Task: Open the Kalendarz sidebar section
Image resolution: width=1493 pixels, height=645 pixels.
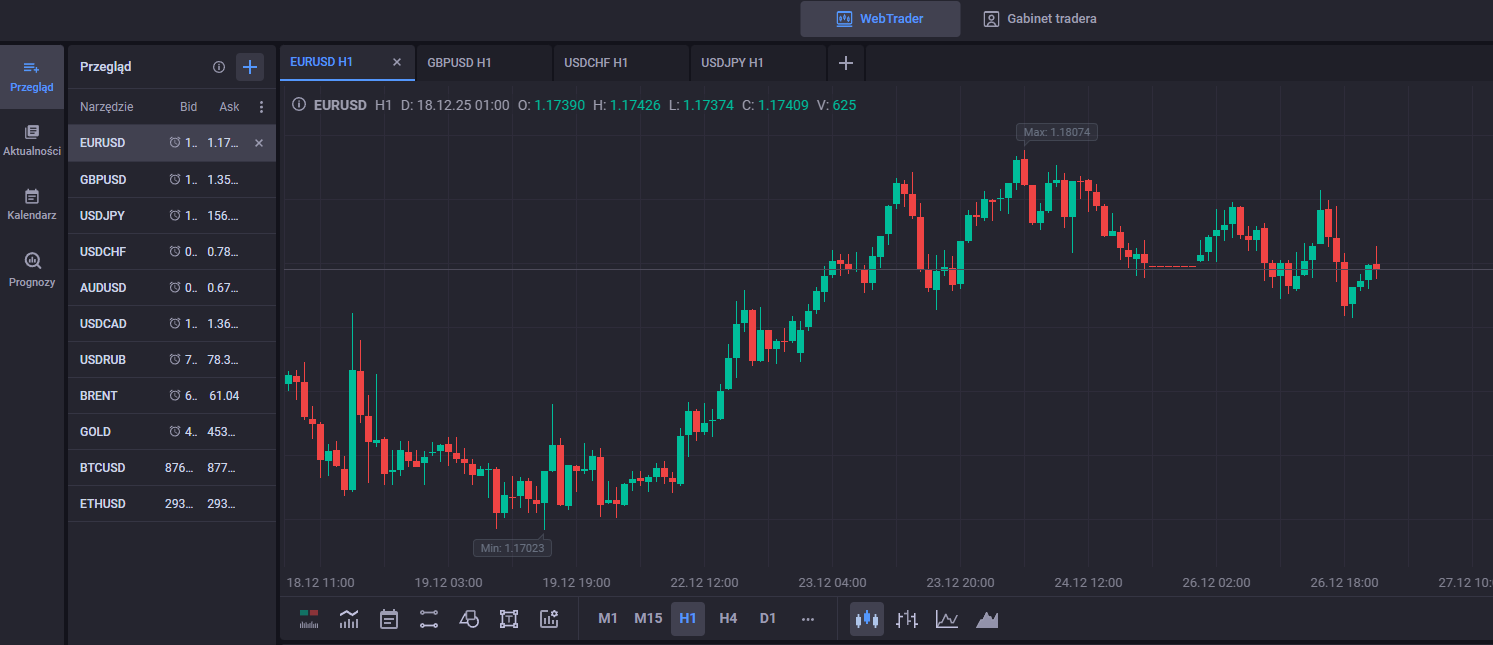Action: (32, 204)
